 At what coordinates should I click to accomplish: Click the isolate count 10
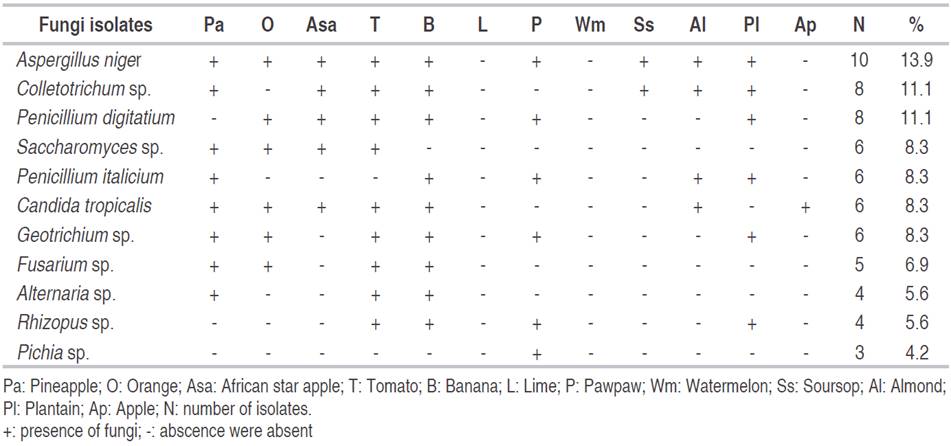point(859,60)
